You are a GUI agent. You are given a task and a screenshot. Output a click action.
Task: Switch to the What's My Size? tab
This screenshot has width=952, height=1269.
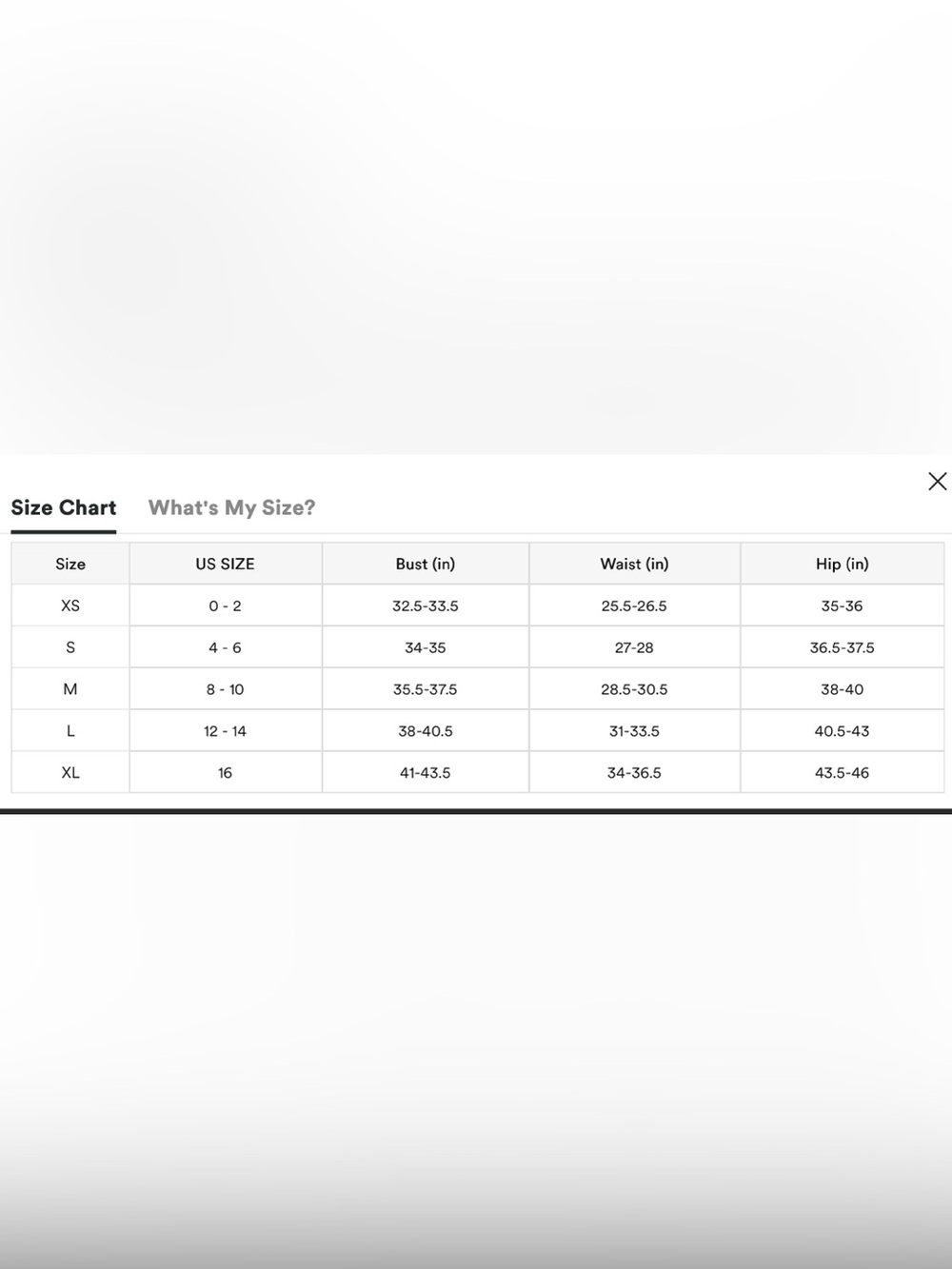[231, 507]
